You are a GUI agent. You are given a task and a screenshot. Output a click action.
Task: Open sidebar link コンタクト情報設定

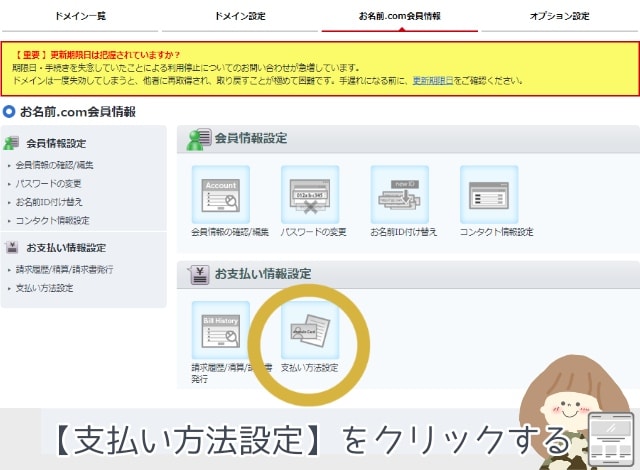pos(52,221)
